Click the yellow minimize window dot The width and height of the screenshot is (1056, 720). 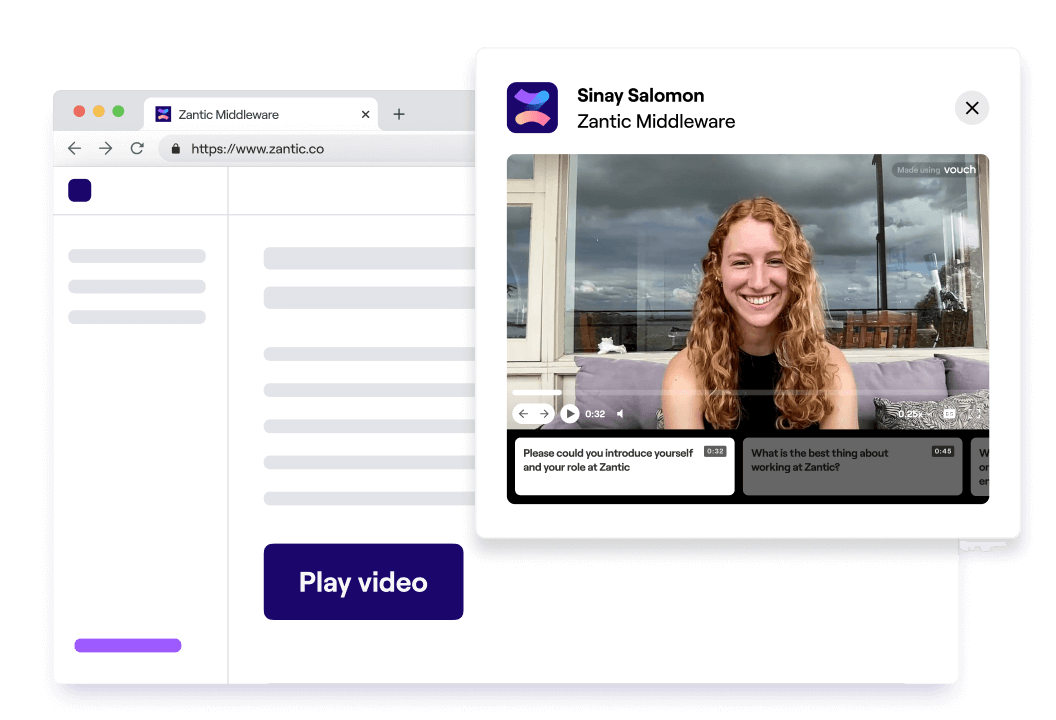point(99,111)
